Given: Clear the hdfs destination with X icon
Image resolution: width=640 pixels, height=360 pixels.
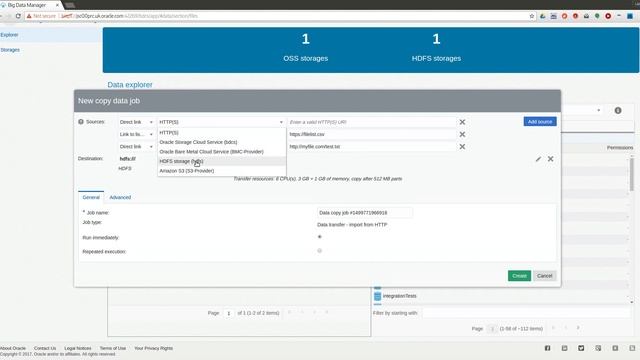Looking at the screenshot, I should [551, 159].
